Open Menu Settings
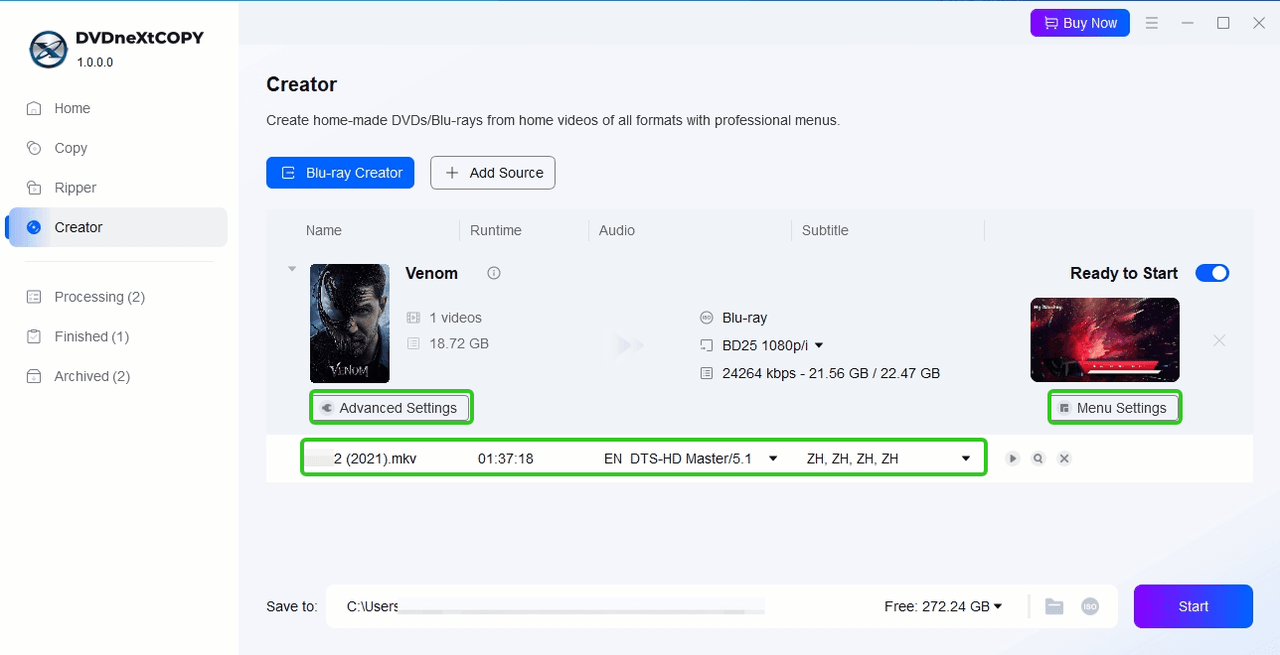This screenshot has height=655, width=1280. coord(1115,408)
